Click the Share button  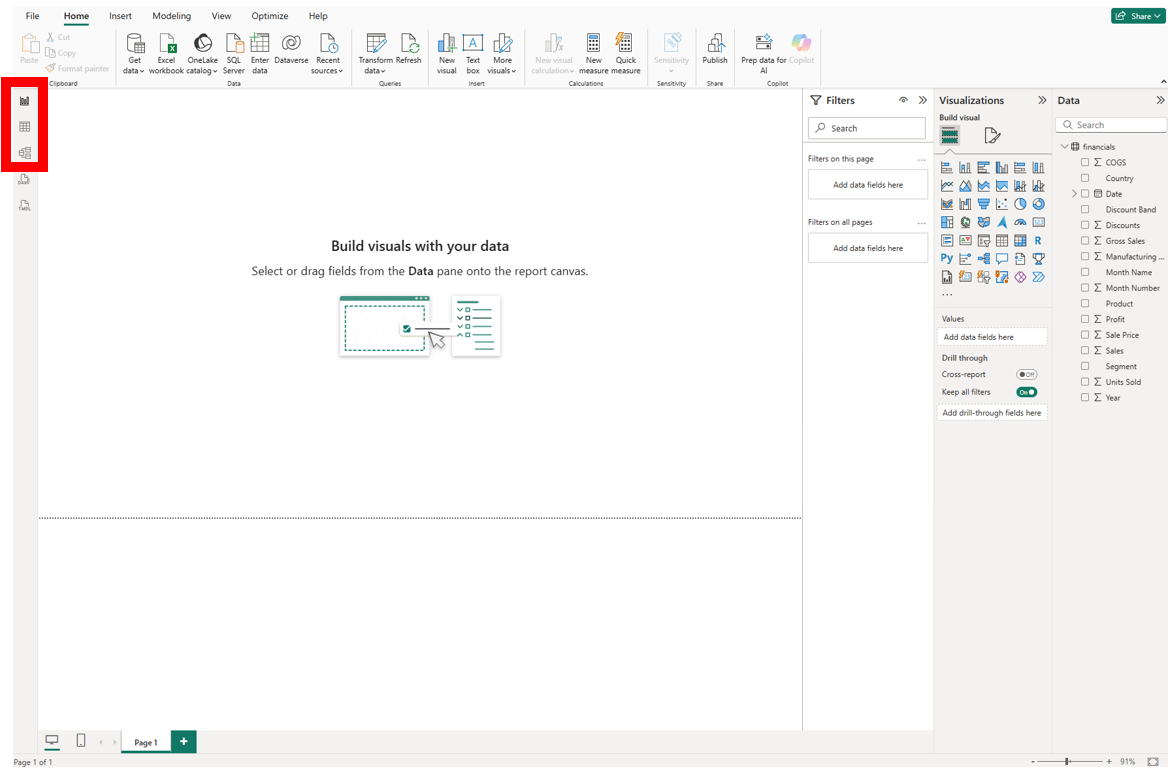[x=1138, y=16]
